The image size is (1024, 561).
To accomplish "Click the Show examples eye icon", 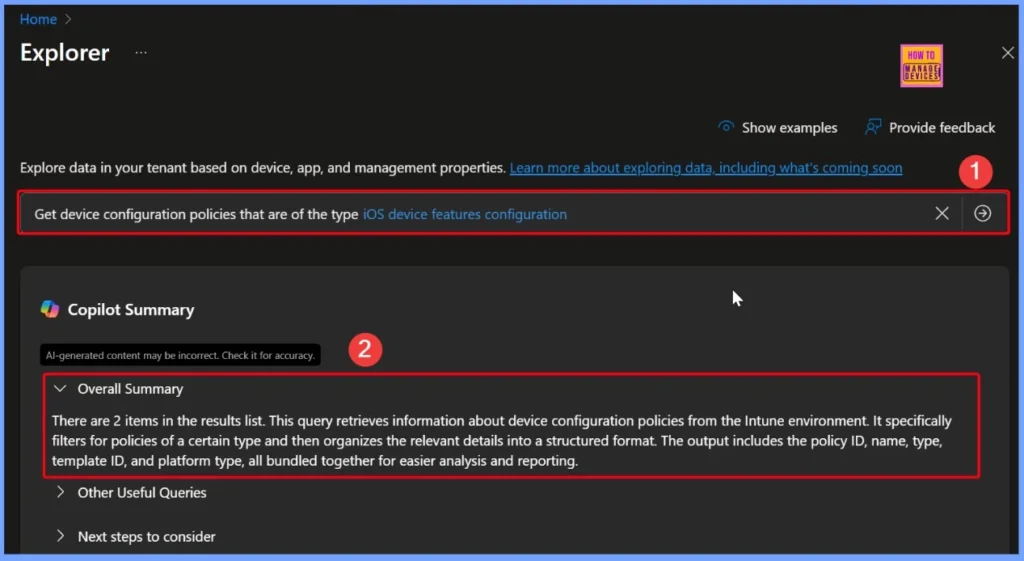I will (726, 127).
